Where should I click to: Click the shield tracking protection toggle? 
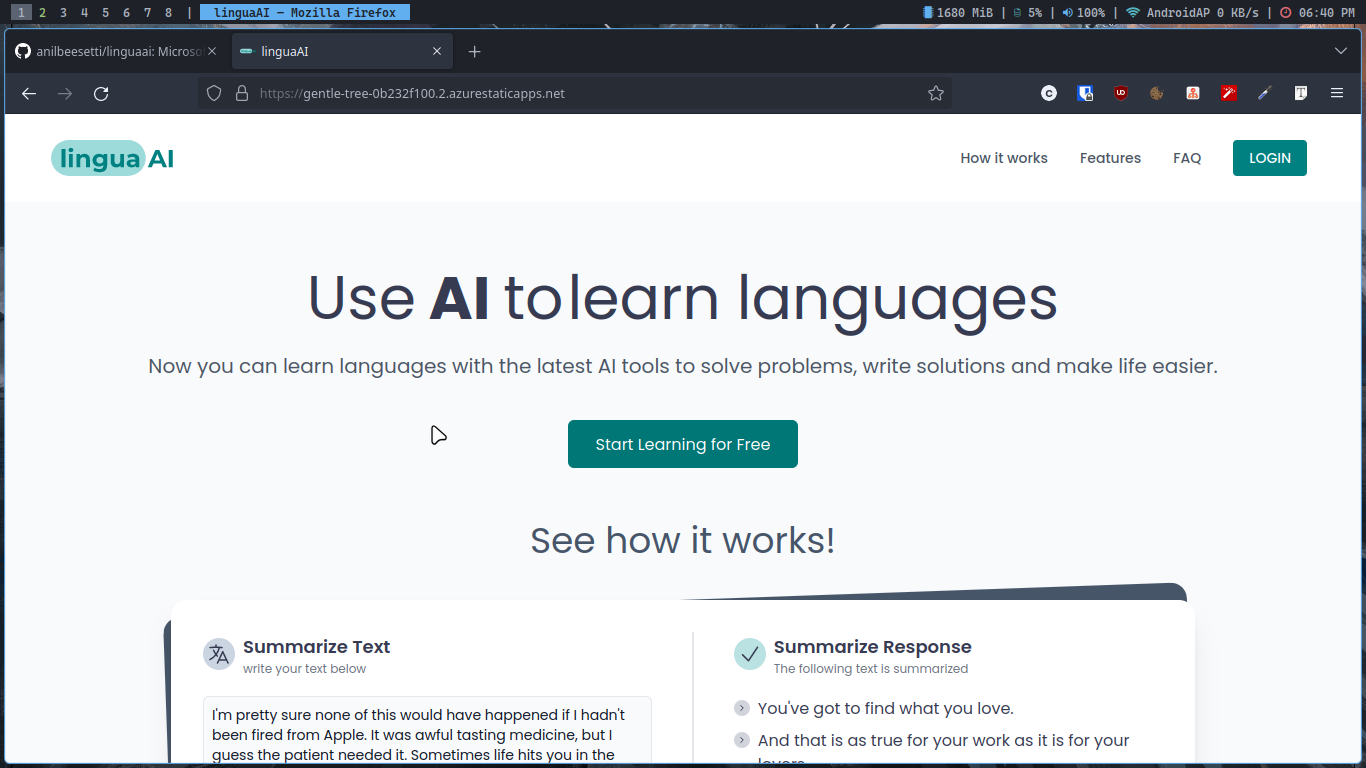point(214,93)
